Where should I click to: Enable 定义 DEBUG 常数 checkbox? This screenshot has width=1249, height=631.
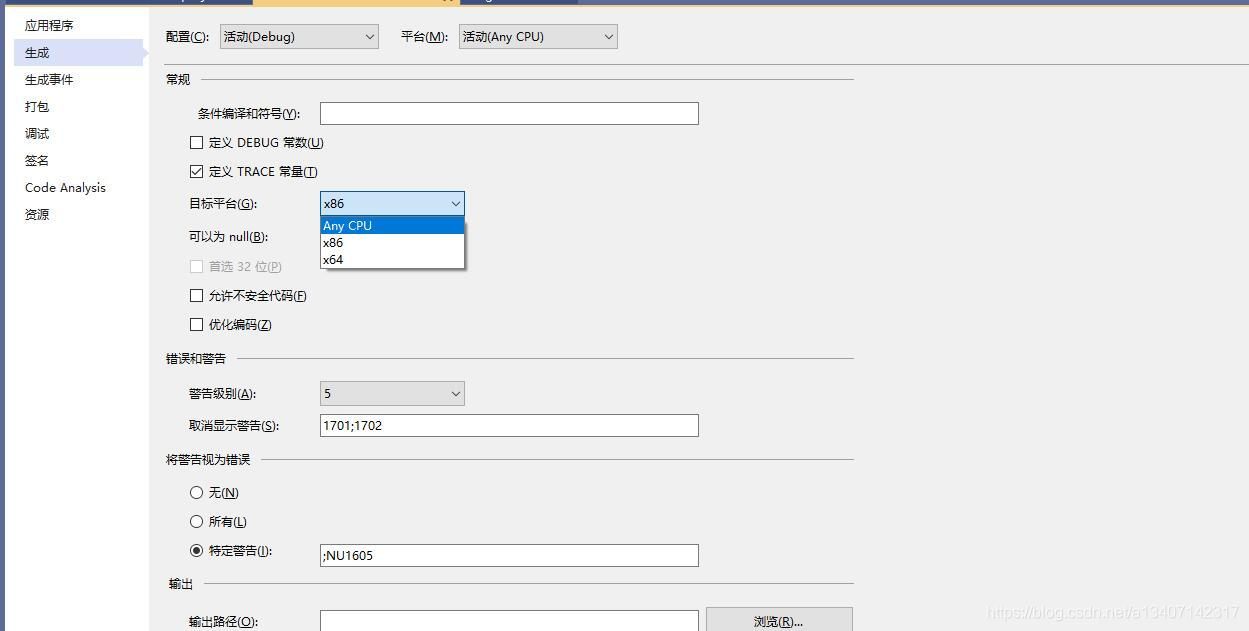point(196,142)
